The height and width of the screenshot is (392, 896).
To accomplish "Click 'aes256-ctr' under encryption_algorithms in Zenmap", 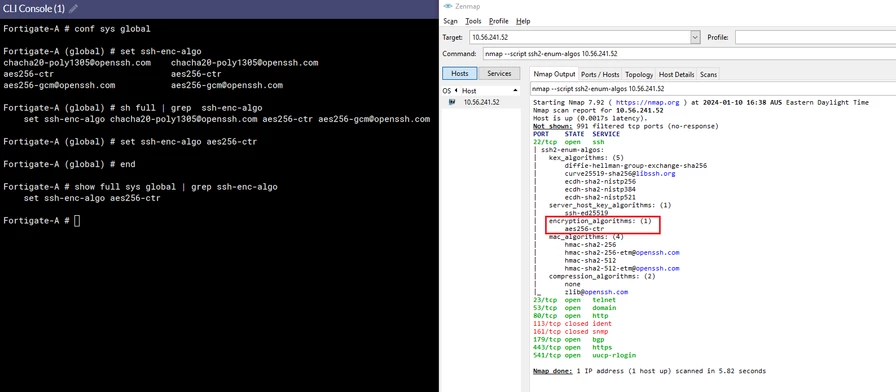I will (584, 229).
